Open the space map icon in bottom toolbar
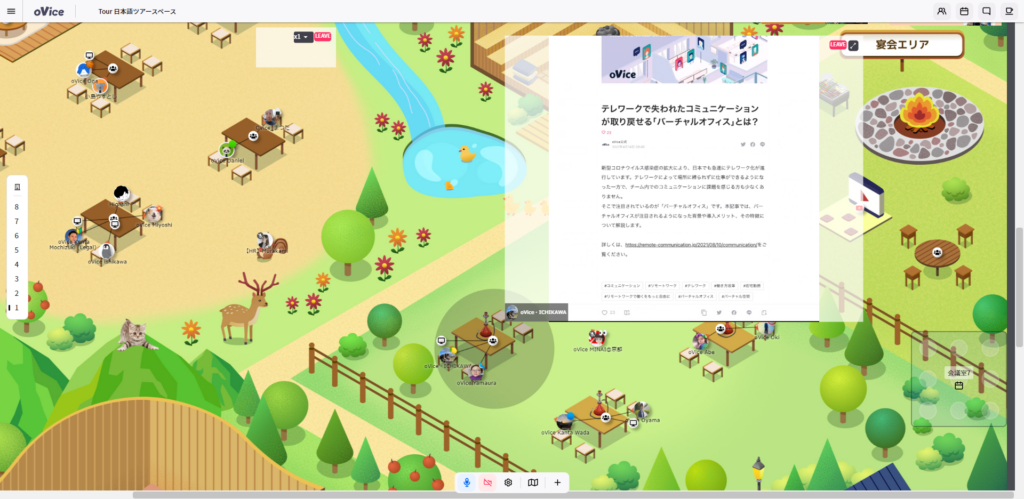 tap(533, 483)
